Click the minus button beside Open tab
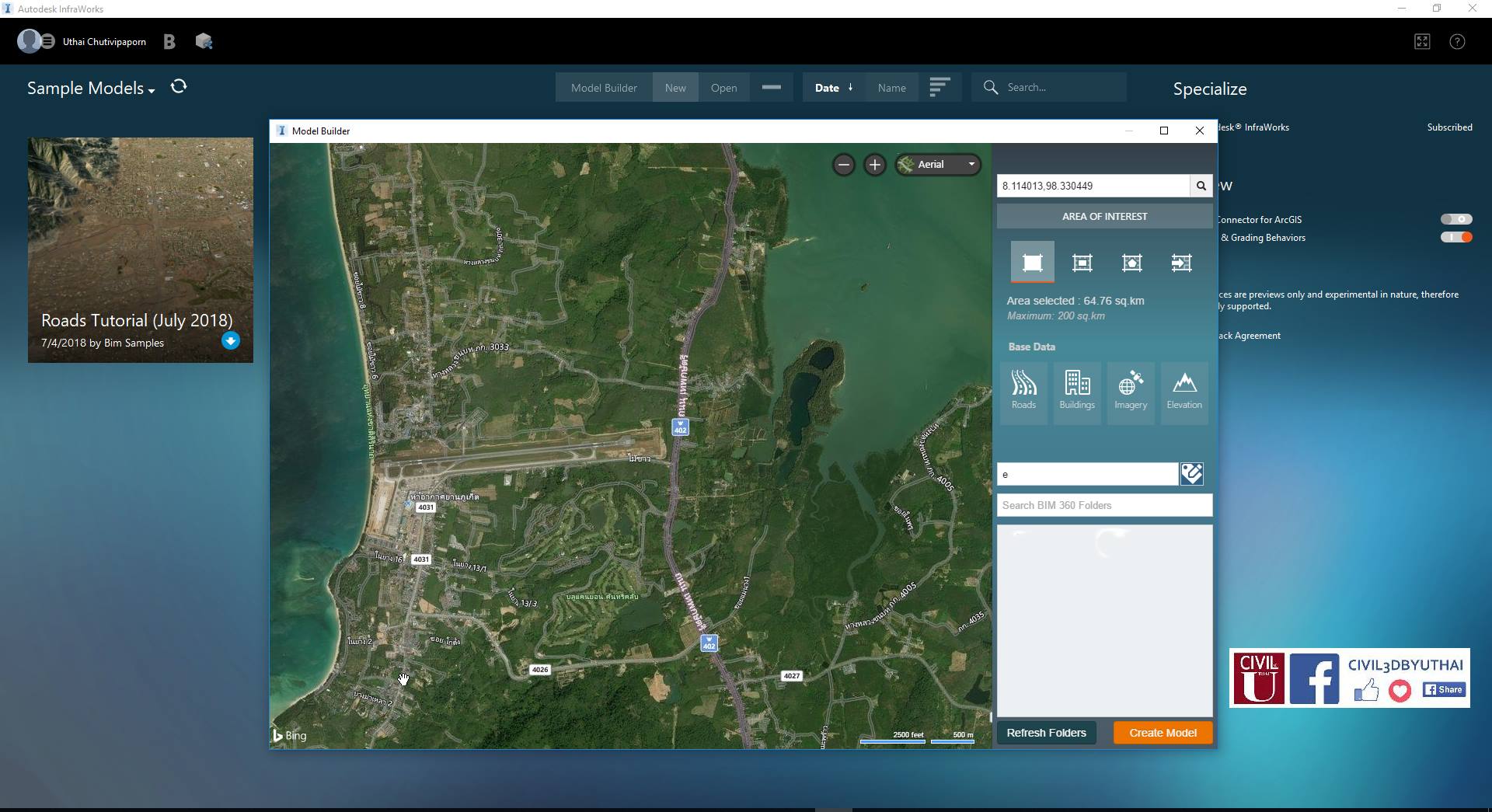This screenshot has height=812, width=1492. click(x=771, y=88)
